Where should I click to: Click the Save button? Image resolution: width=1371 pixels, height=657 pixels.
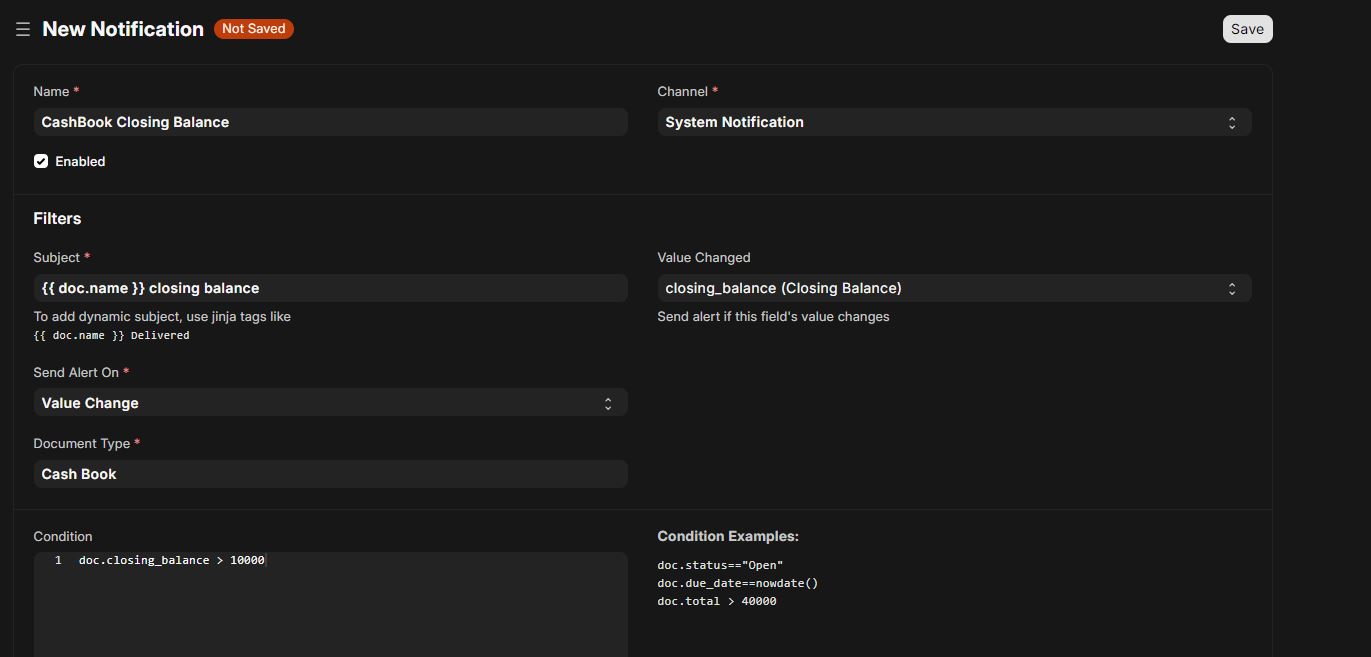pos(1247,29)
